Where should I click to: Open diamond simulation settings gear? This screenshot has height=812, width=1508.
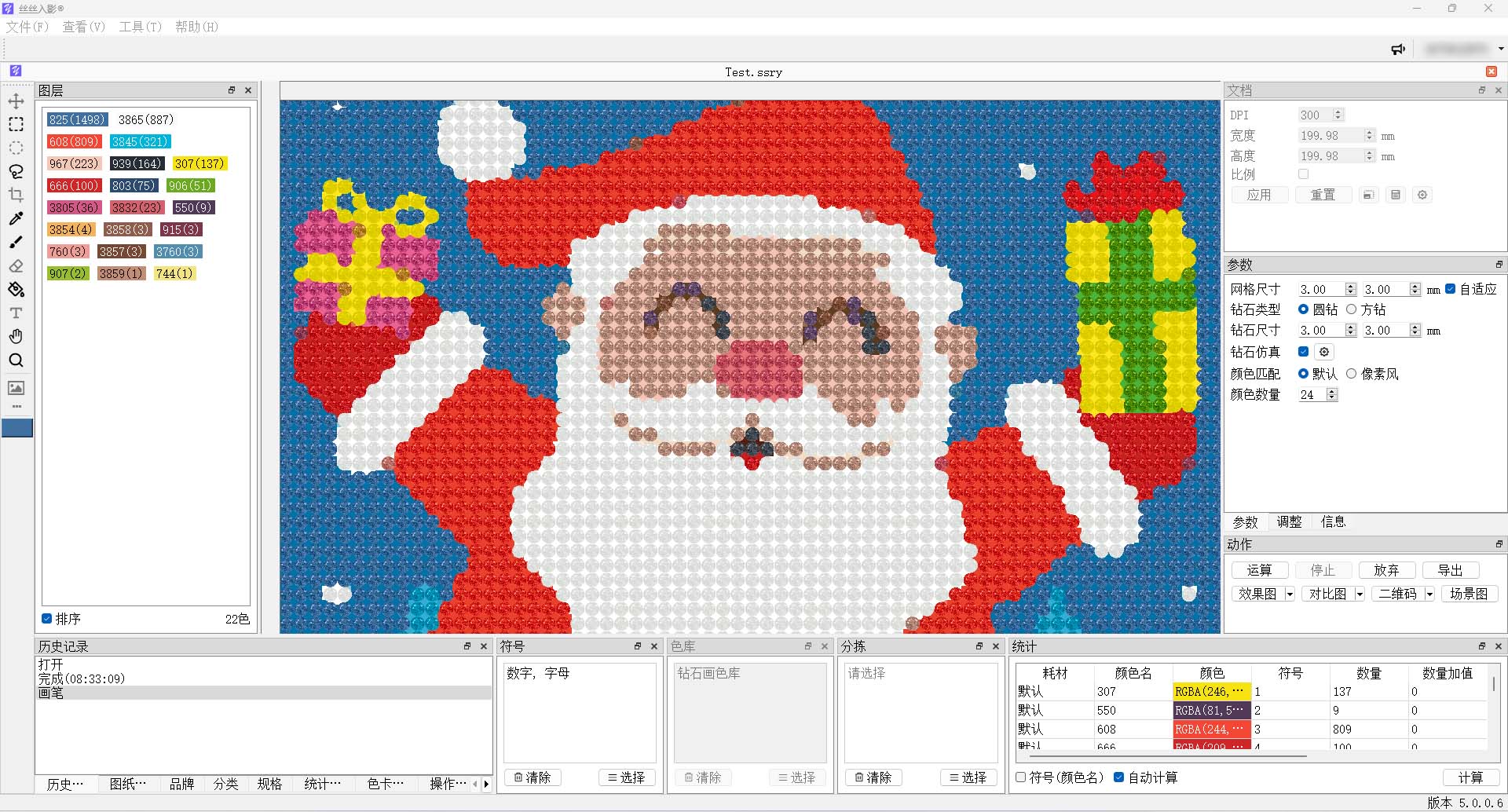coord(1324,352)
